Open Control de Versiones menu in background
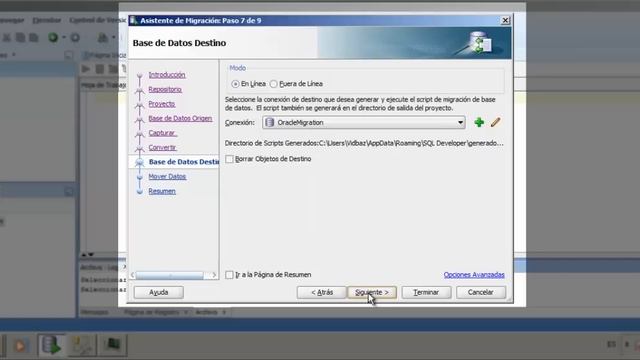 point(97,20)
